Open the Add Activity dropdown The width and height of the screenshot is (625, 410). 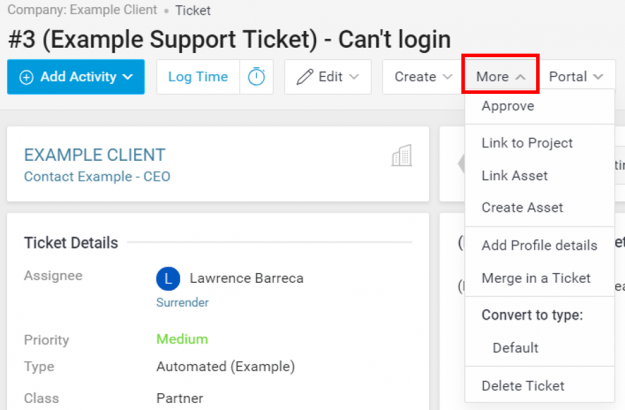pyautogui.click(x=75, y=77)
